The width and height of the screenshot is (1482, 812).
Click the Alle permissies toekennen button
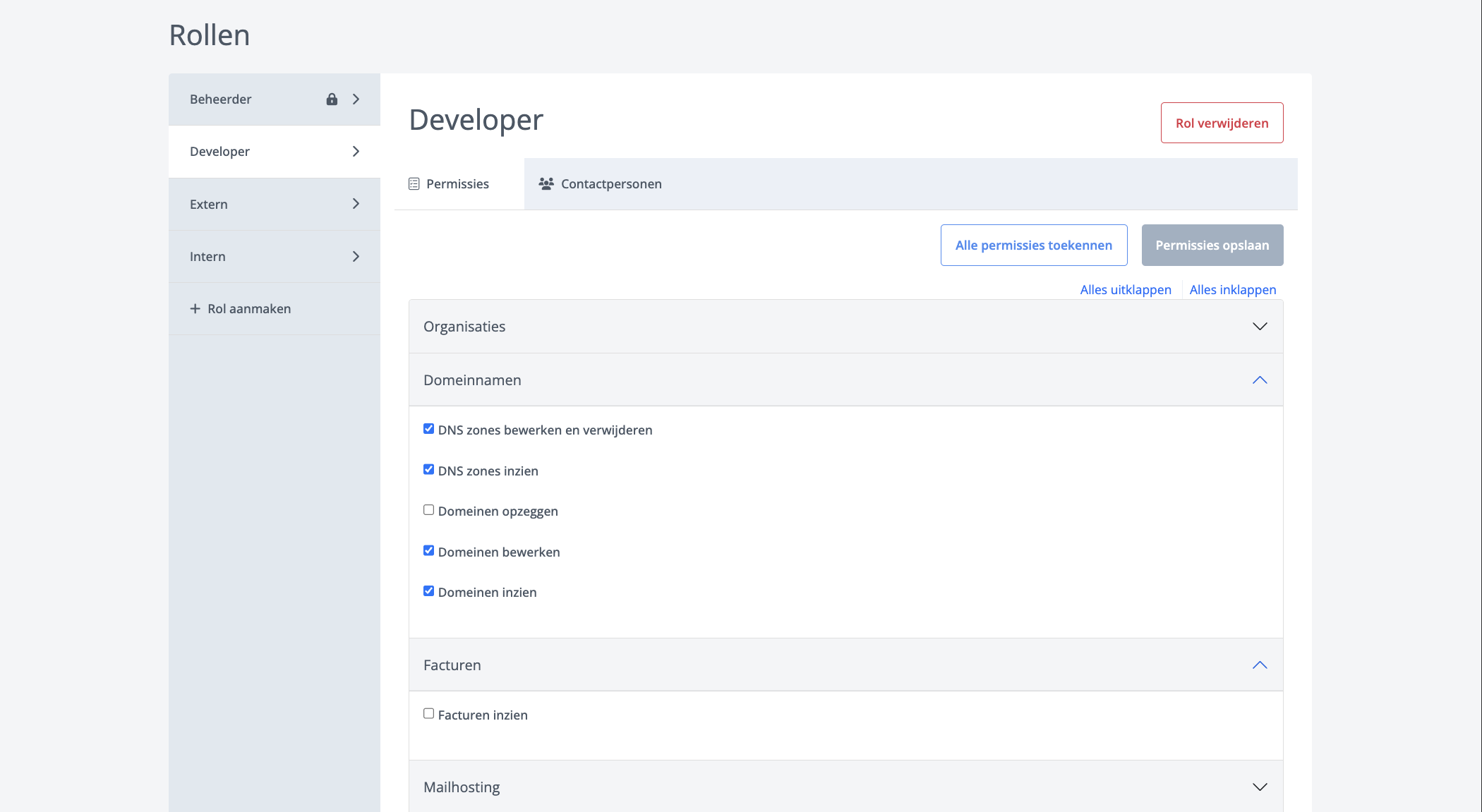pos(1033,245)
